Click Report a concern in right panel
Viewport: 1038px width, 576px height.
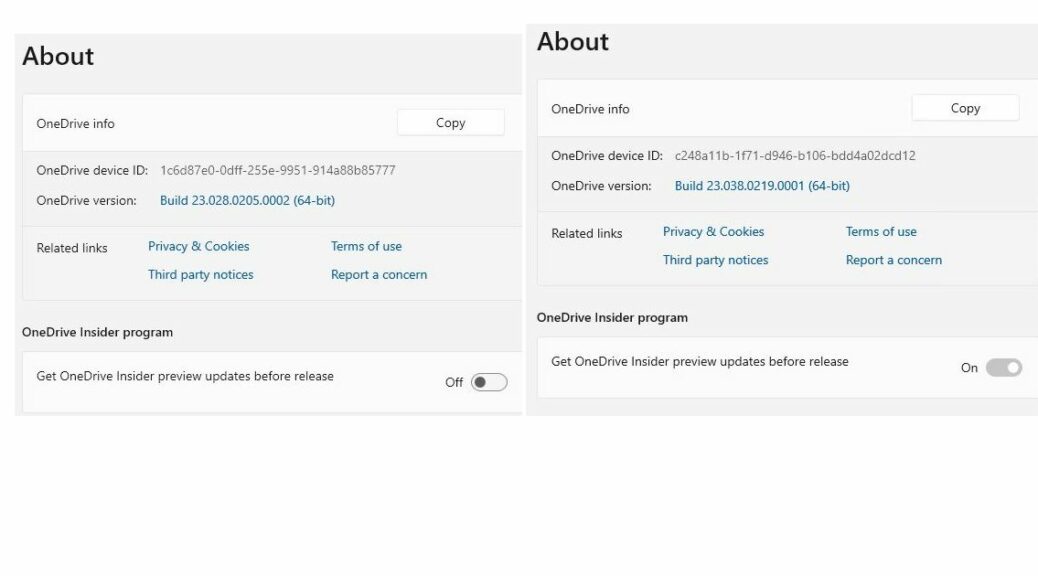click(894, 260)
